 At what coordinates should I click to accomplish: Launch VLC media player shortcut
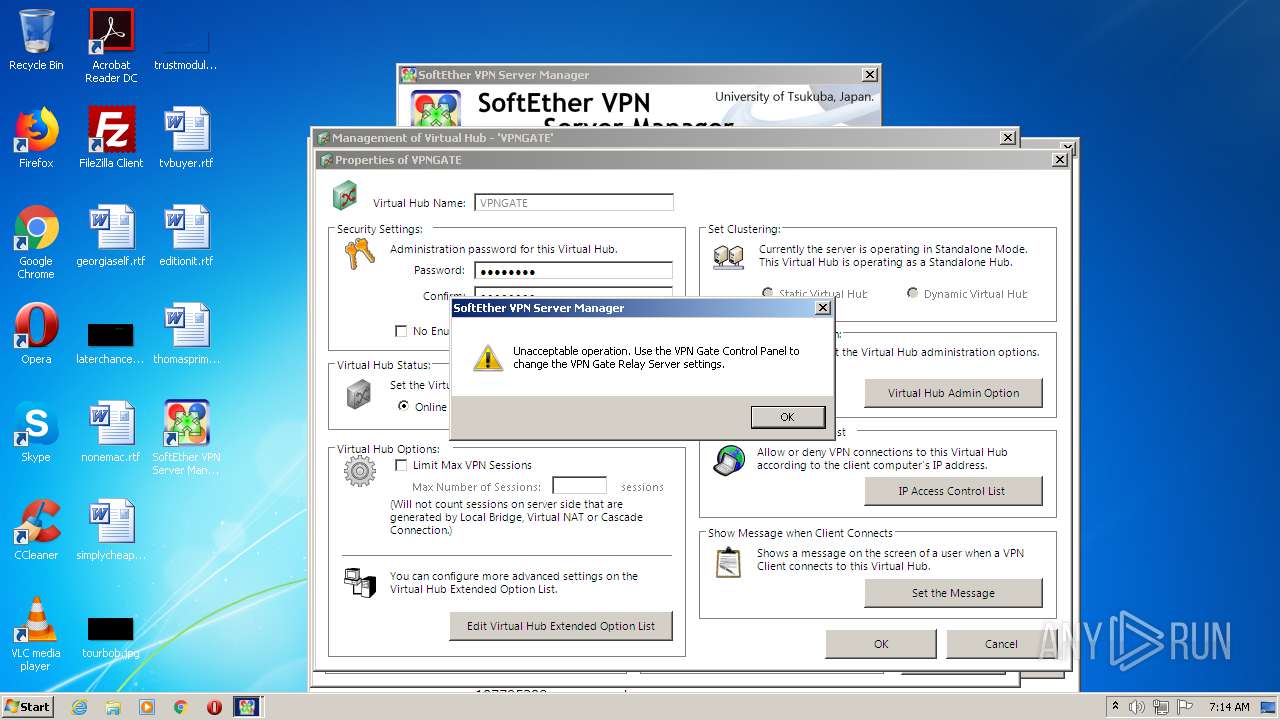pyautogui.click(x=36, y=634)
